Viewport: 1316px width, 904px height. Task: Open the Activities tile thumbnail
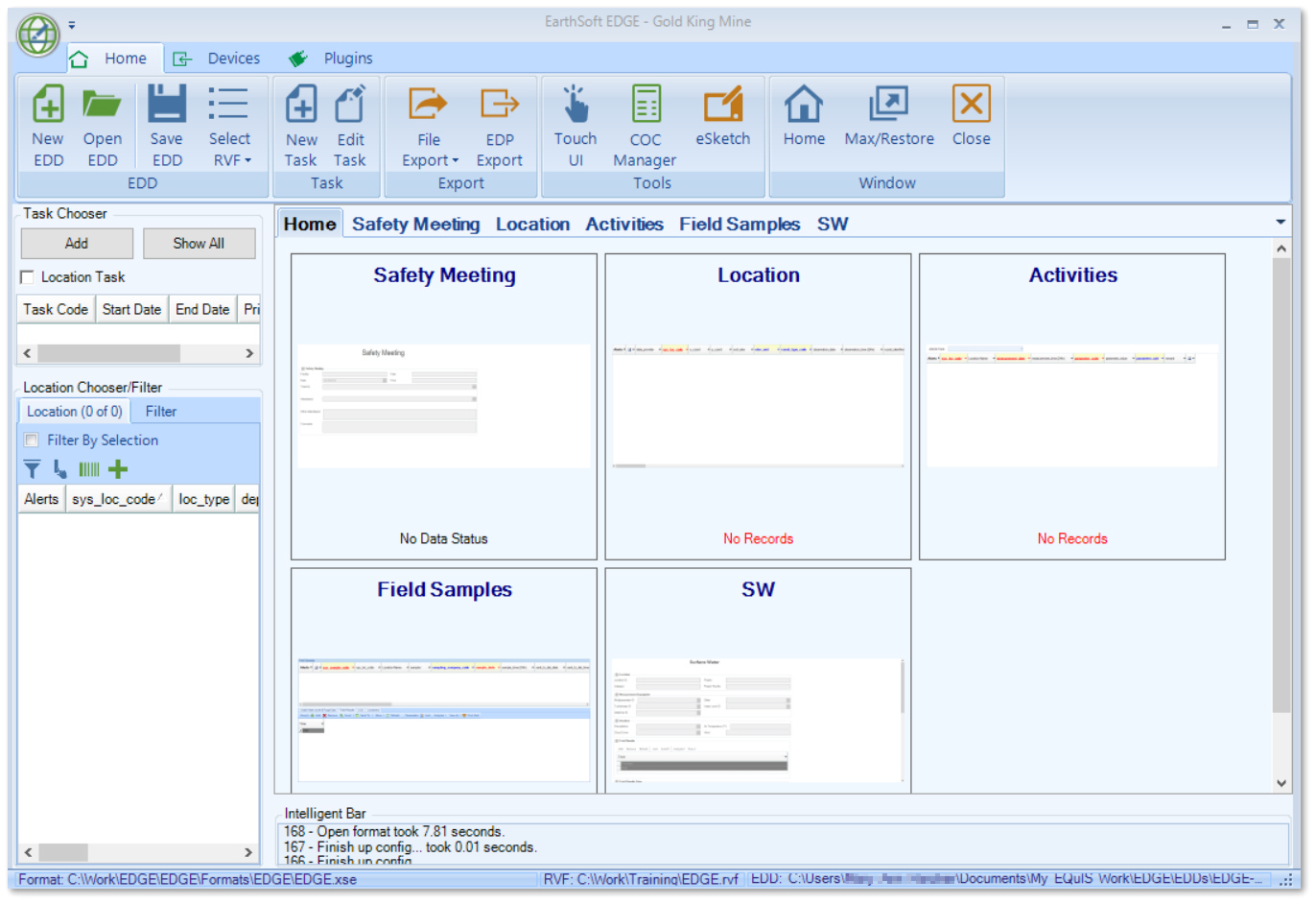(1072, 407)
